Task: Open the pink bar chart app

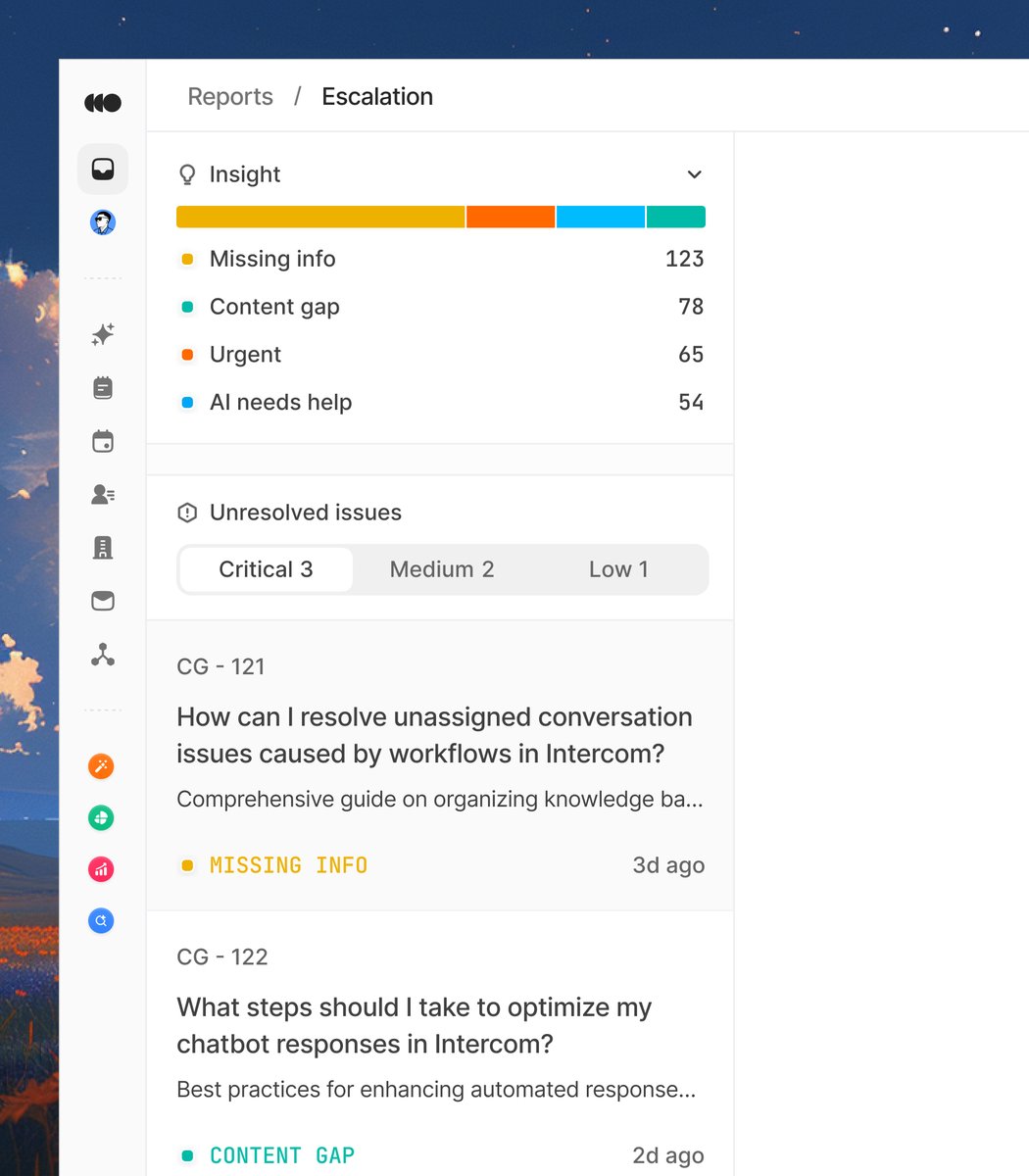Action: (101, 869)
